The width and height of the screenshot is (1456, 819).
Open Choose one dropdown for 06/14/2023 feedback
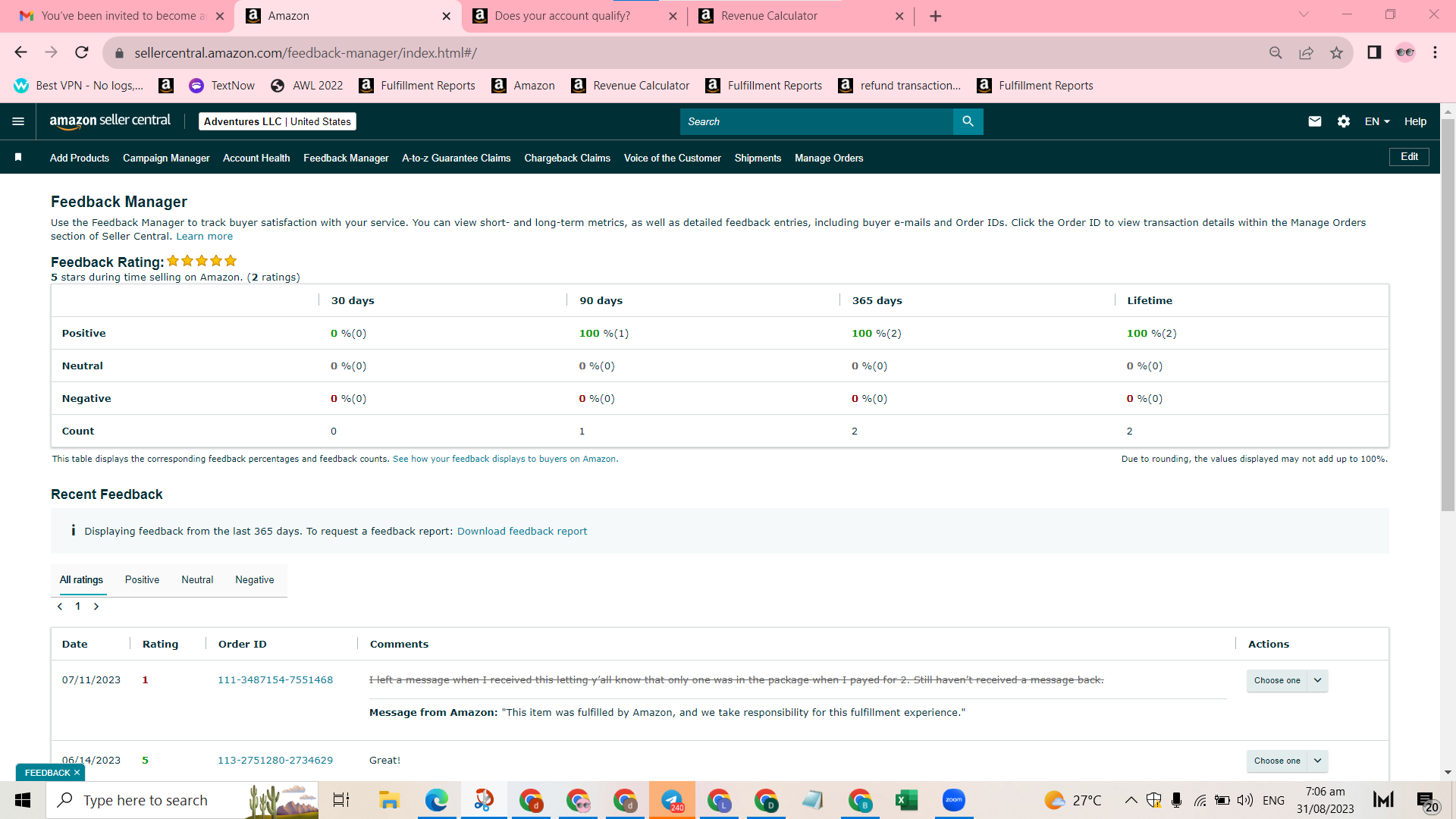(1287, 761)
